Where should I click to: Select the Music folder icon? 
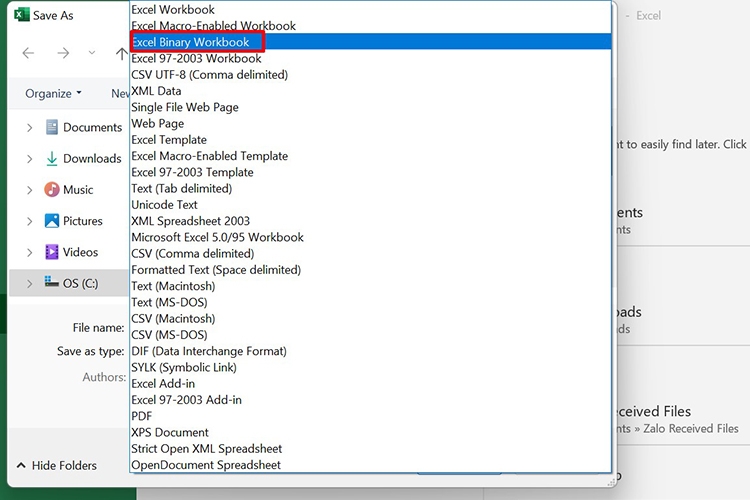click(52, 189)
